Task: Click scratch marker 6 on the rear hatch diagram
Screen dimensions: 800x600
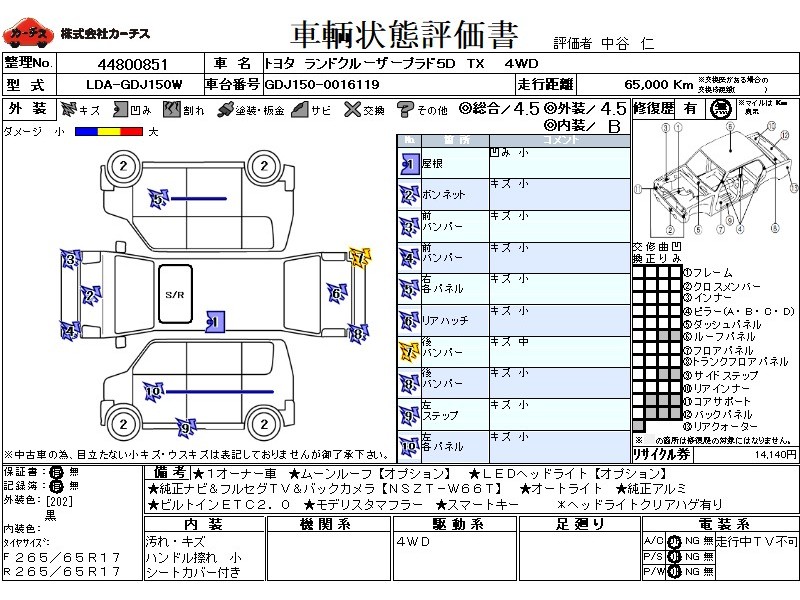Action: [x=337, y=293]
